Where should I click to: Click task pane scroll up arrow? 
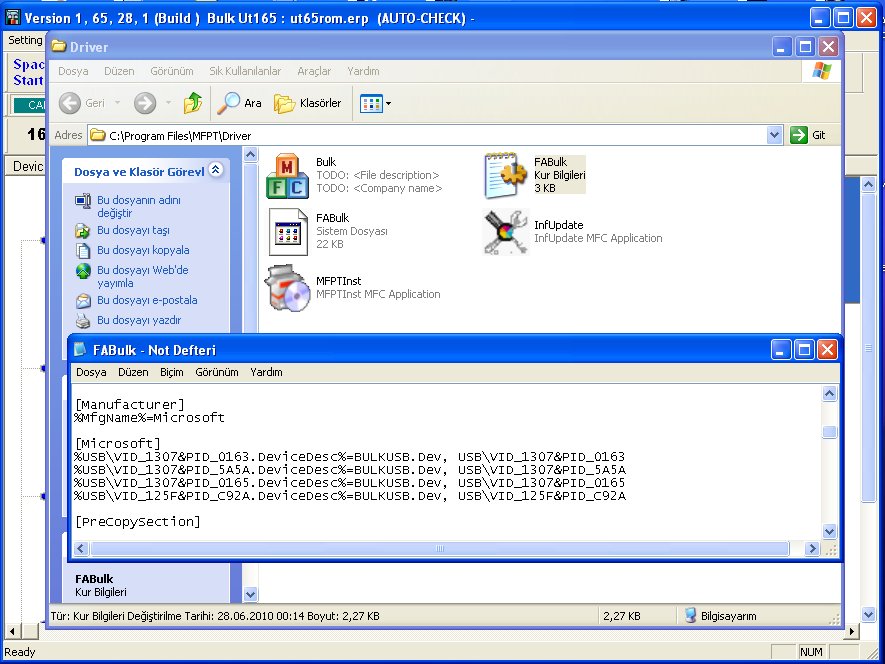250,154
